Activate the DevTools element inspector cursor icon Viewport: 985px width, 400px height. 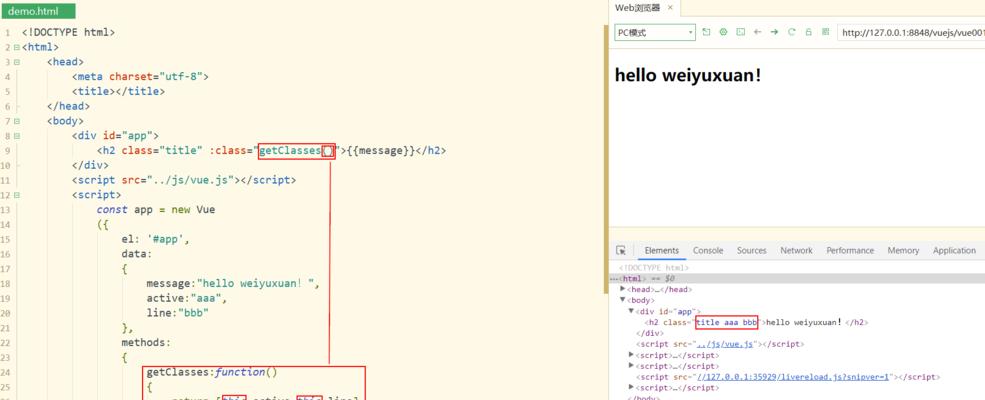pyautogui.click(x=621, y=250)
